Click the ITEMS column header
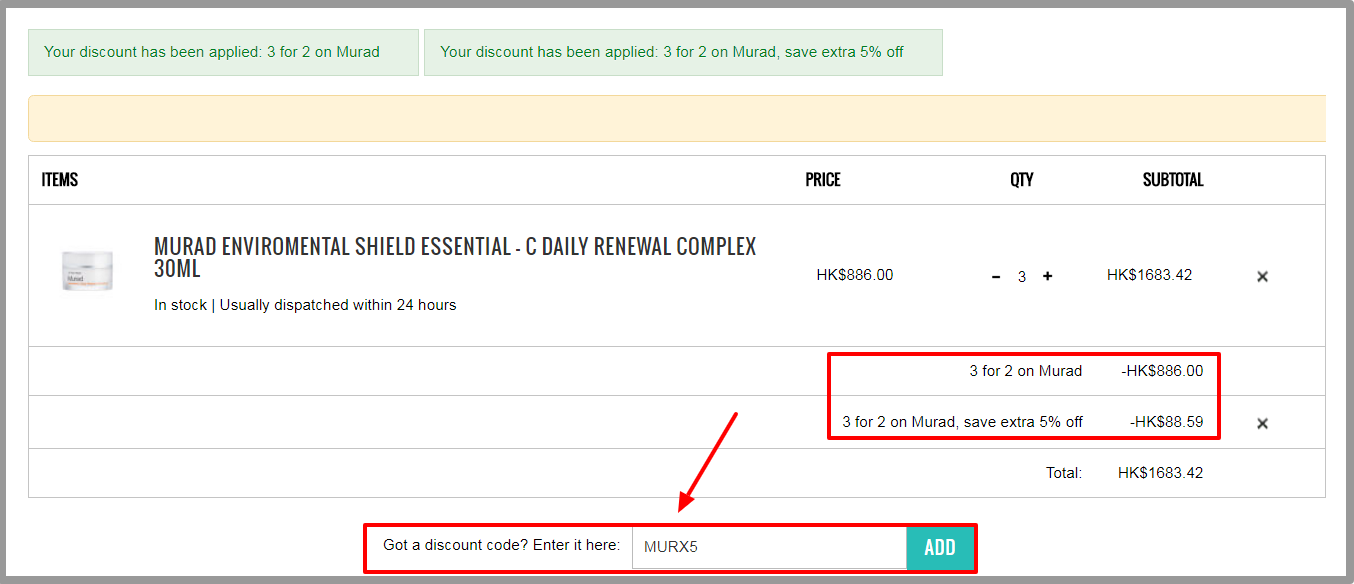This screenshot has width=1354, height=584. 60,180
